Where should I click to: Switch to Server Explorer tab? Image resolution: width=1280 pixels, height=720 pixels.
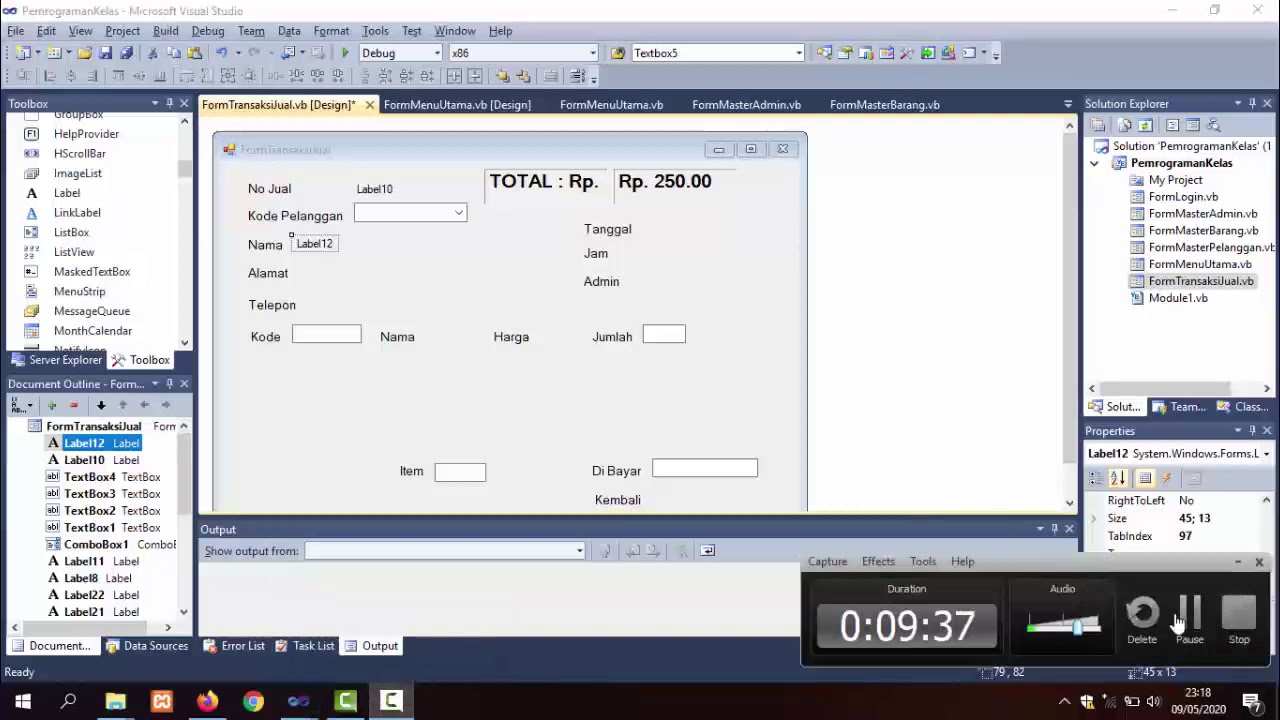point(56,360)
